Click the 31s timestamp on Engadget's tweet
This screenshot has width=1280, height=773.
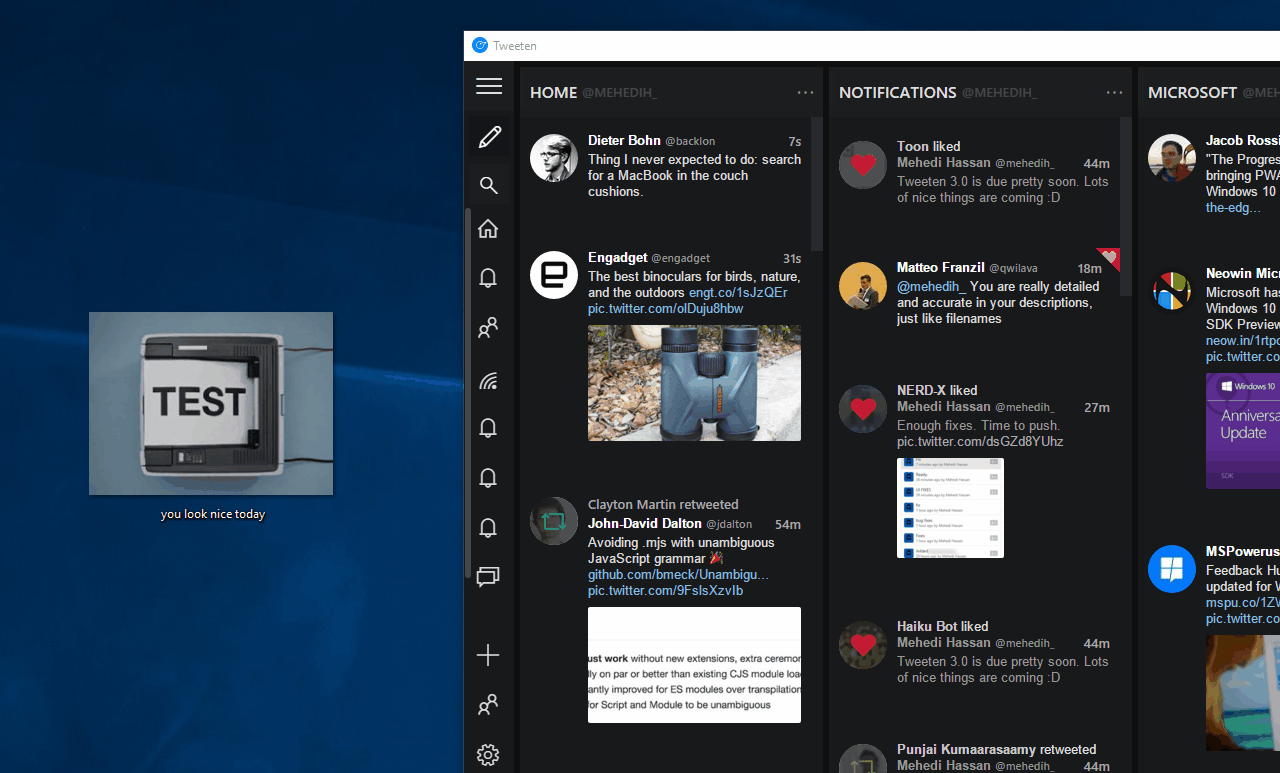coord(792,259)
